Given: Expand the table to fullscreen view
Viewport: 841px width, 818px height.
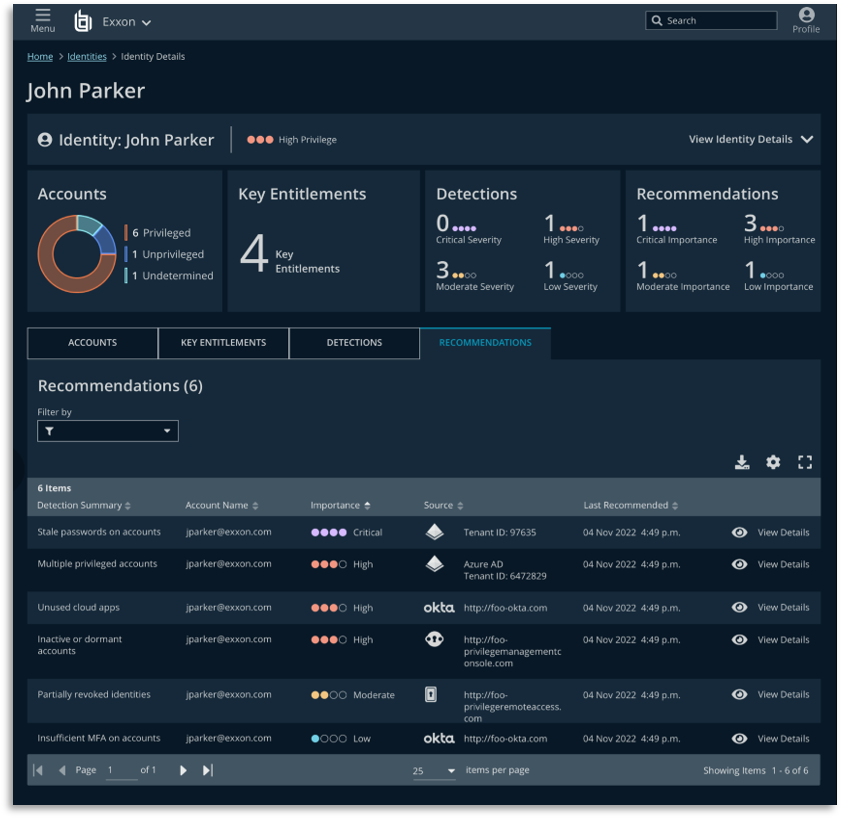Looking at the screenshot, I should click(805, 462).
